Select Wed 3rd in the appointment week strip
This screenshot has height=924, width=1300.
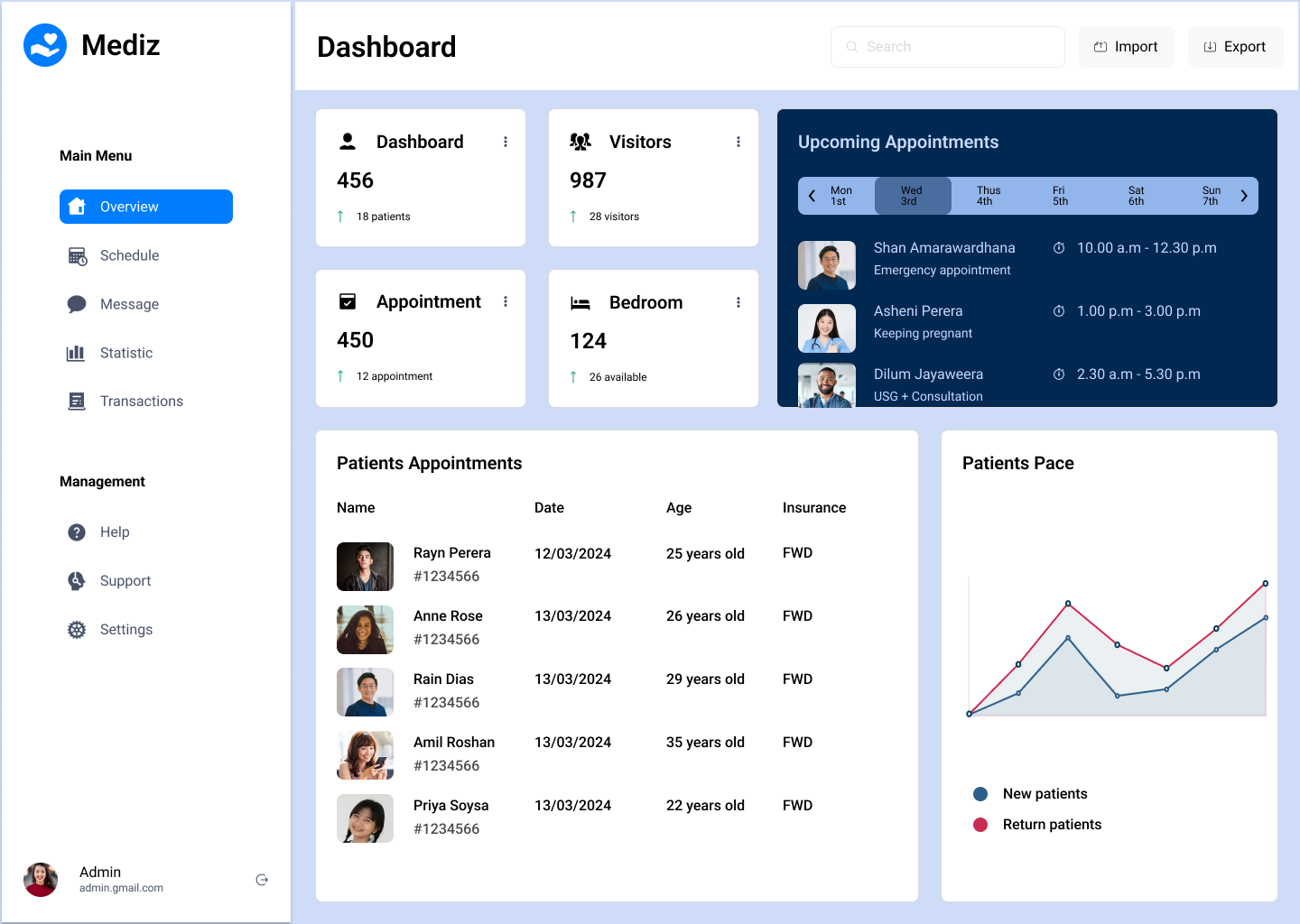click(x=912, y=195)
